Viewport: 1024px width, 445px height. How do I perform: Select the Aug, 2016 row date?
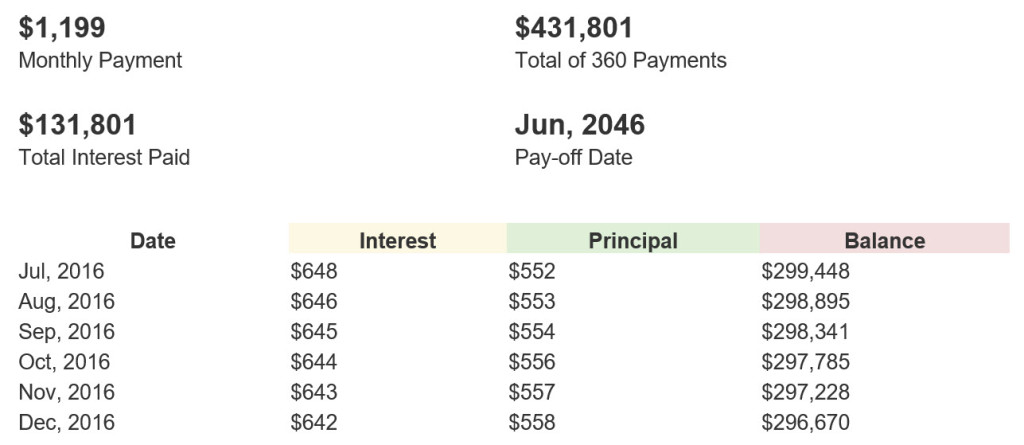(x=67, y=302)
